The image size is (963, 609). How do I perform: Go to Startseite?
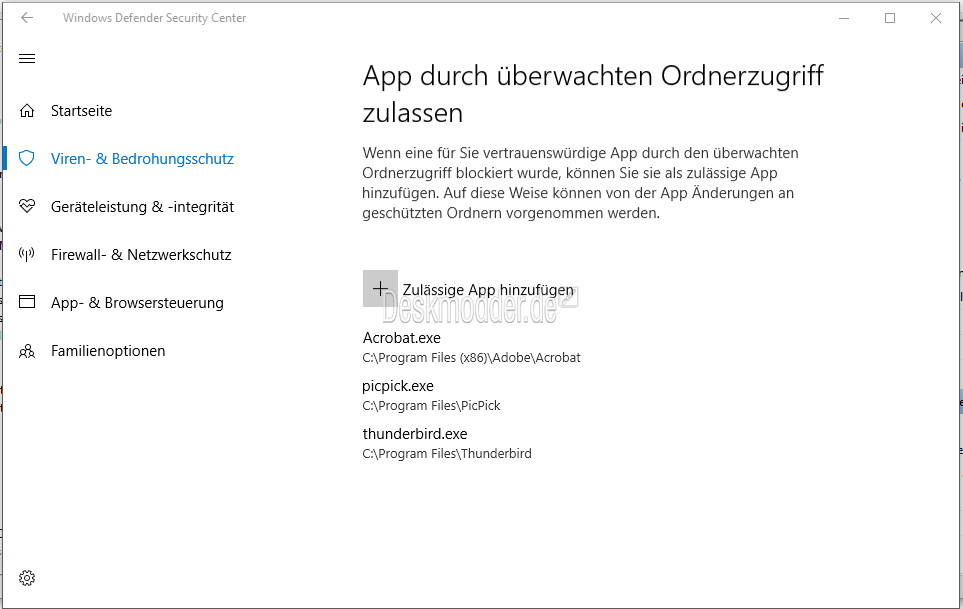click(81, 111)
